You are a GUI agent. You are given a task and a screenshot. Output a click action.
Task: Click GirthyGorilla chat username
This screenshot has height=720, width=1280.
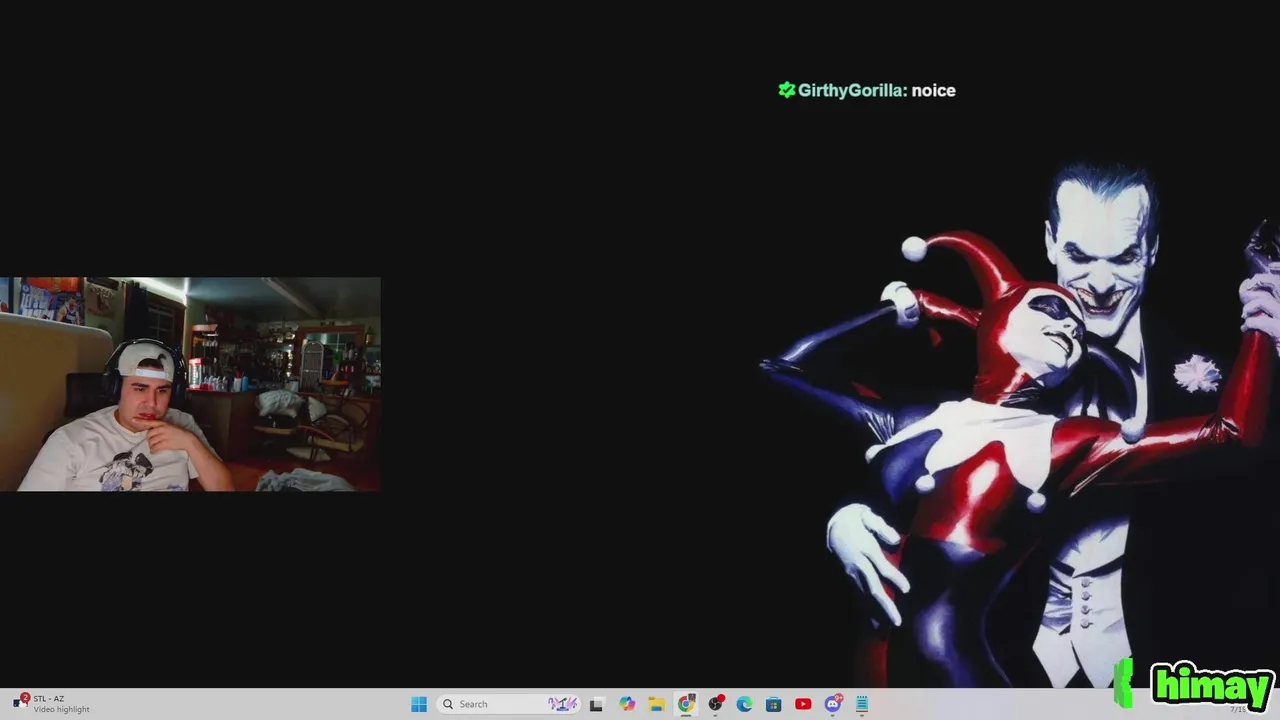pyautogui.click(x=851, y=90)
